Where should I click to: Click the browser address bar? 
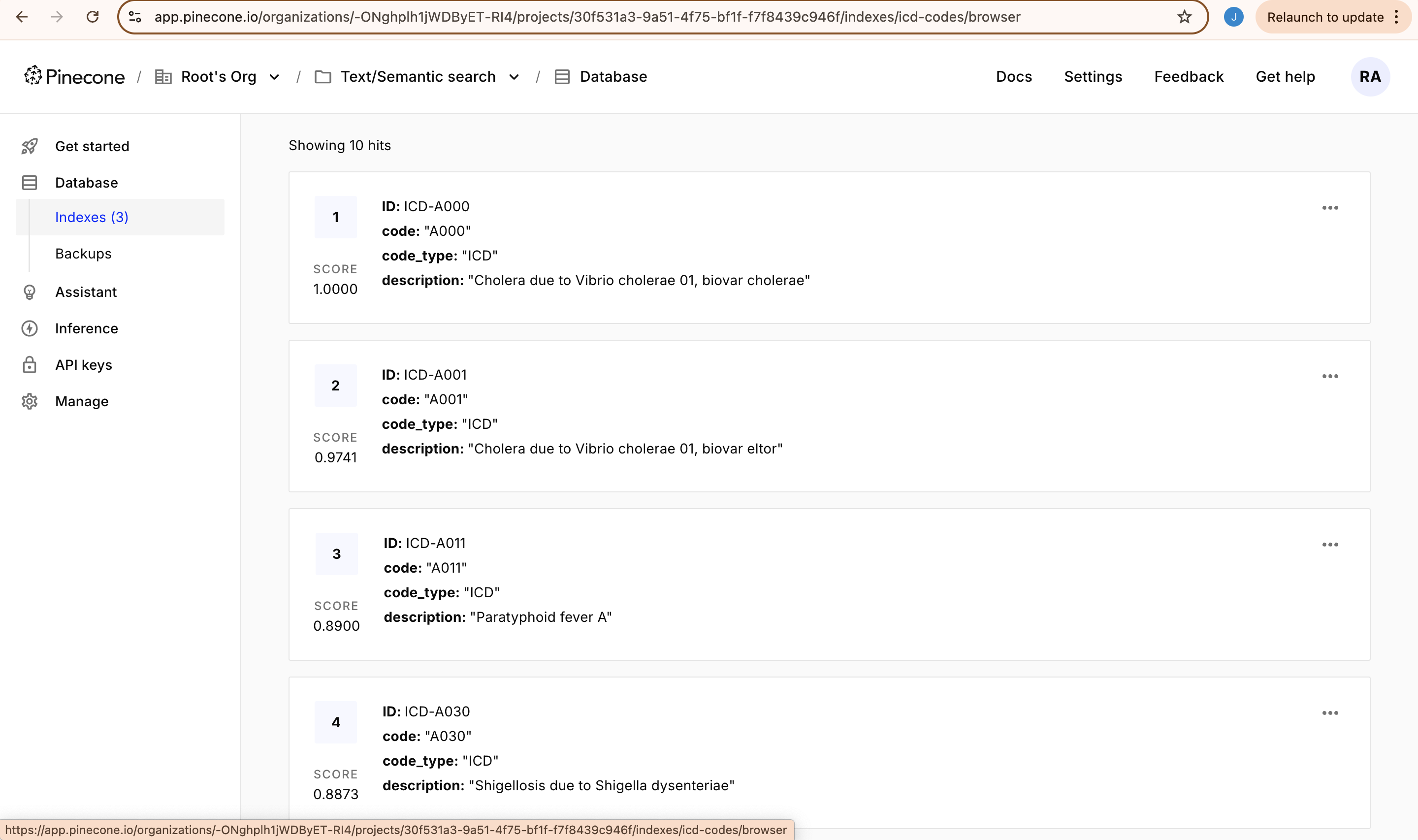586,17
